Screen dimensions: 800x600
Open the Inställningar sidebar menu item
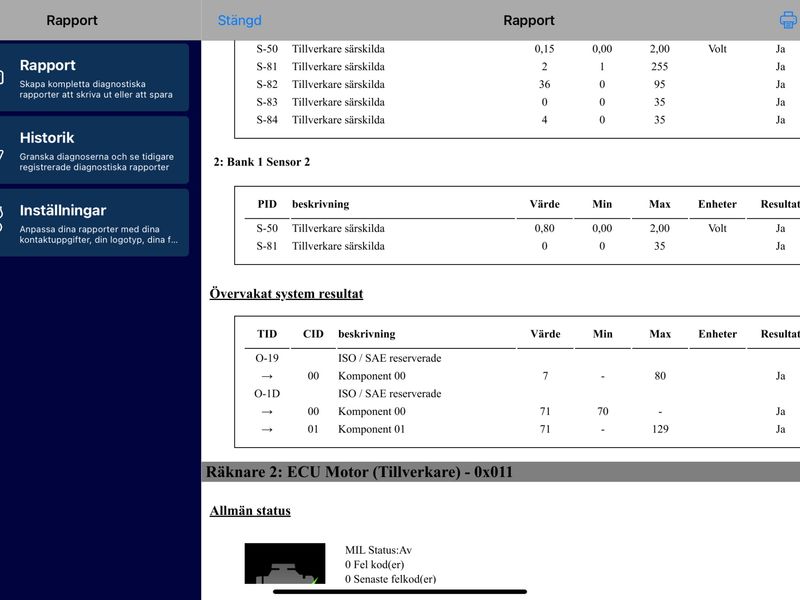point(94,222)
